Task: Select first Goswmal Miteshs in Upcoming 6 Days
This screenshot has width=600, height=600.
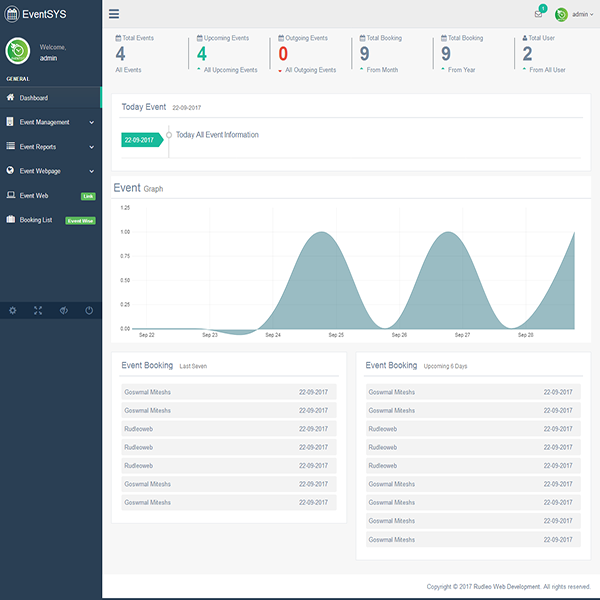Action: coord(473,392)
